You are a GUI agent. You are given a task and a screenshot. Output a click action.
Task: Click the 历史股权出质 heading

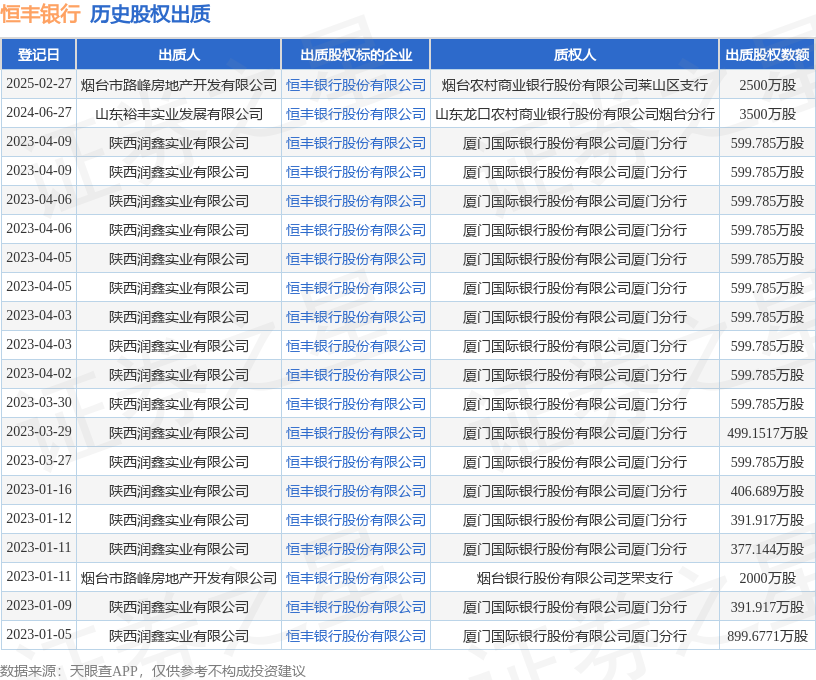150,14
